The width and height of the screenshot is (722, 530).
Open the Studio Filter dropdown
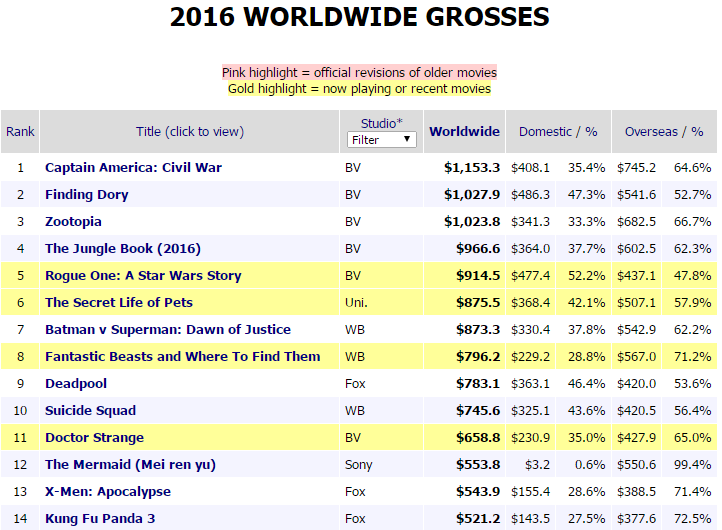click(381, 140)
